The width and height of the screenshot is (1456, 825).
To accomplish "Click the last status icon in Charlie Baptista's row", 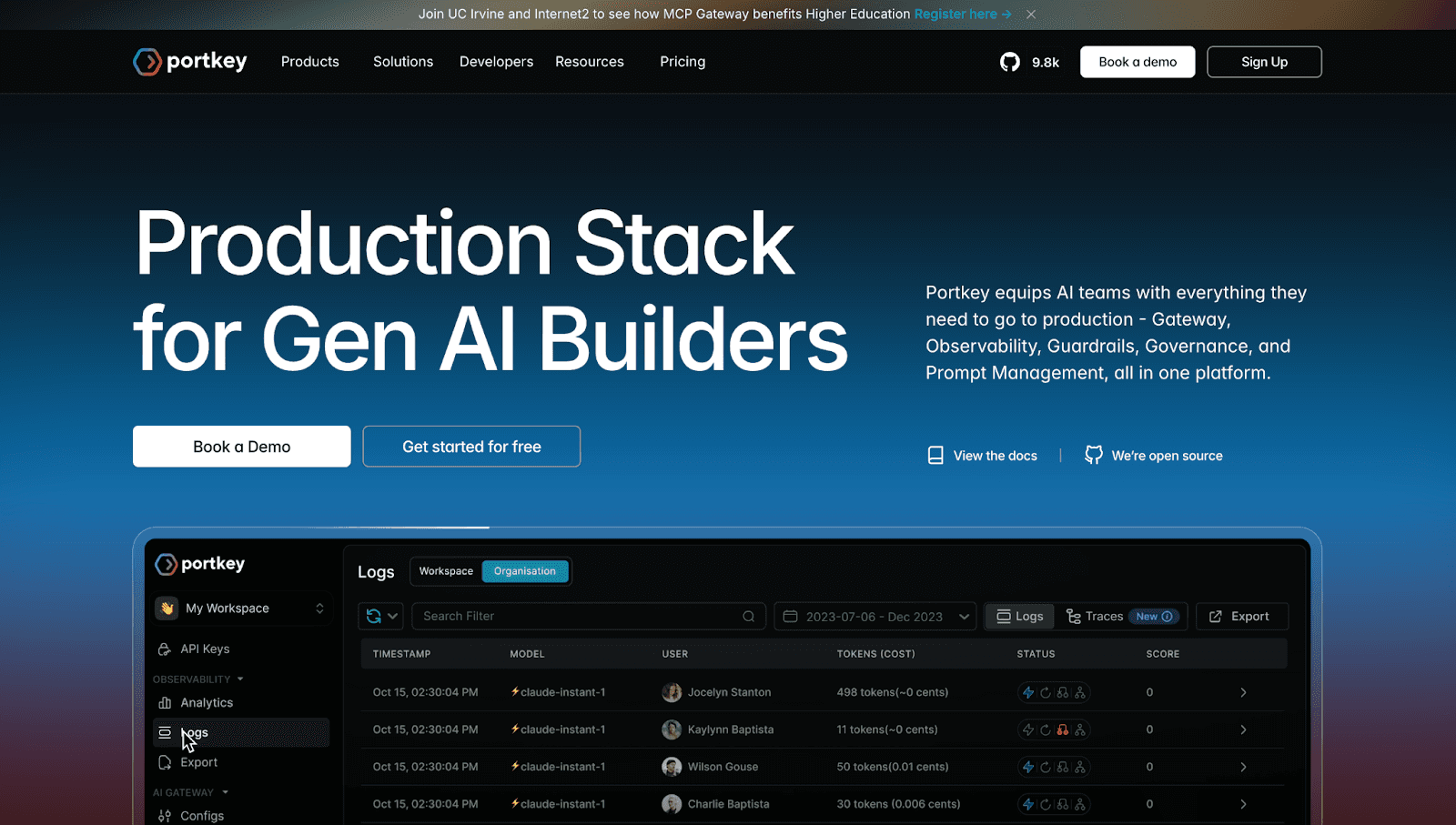I will (1080, 804).
